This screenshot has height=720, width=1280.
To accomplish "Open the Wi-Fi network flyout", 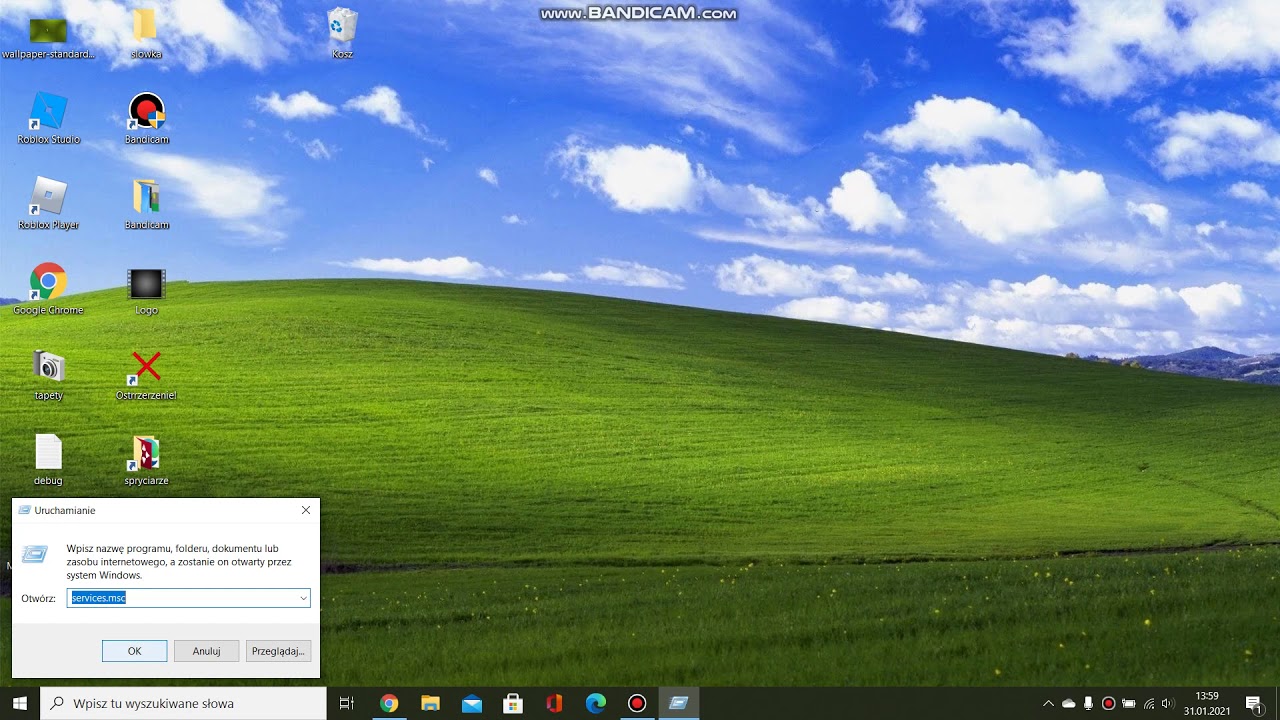I will (1148, 703).
